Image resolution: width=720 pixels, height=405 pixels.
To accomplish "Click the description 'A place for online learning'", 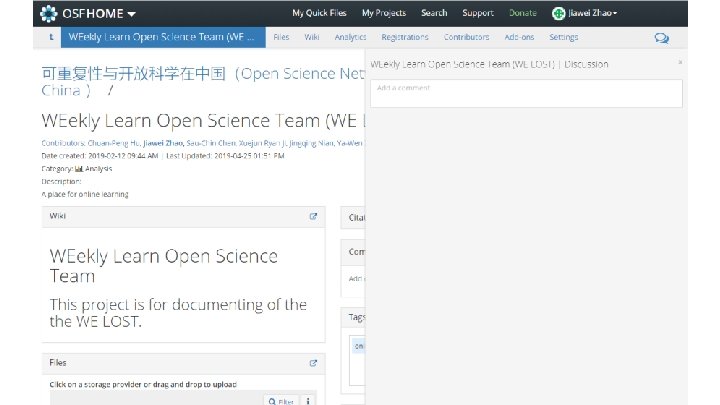I will point(84,194).
